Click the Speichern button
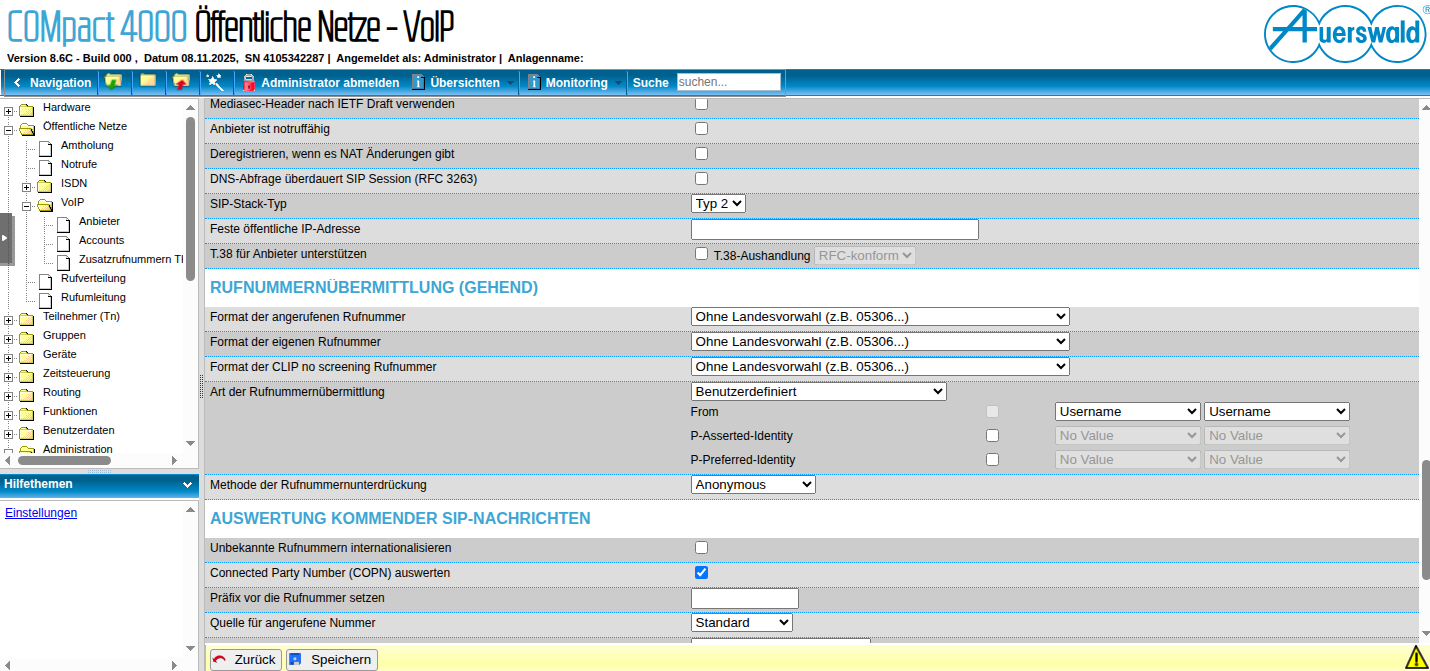 click(332, 659)
